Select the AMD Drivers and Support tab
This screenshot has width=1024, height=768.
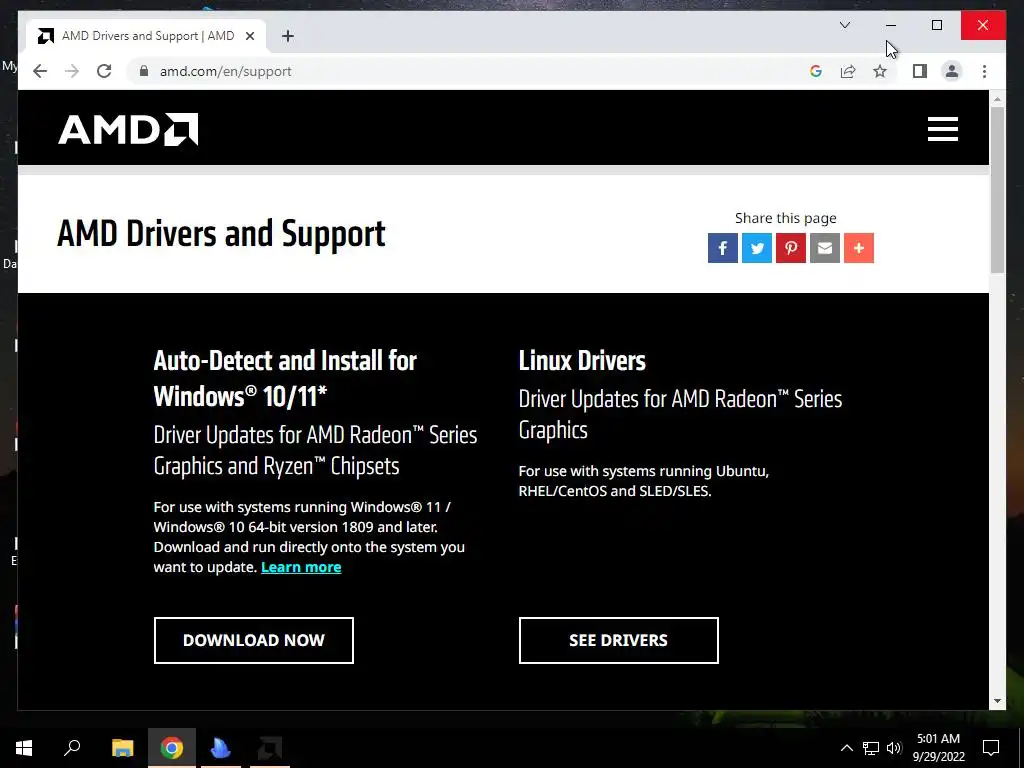point(147,36)
